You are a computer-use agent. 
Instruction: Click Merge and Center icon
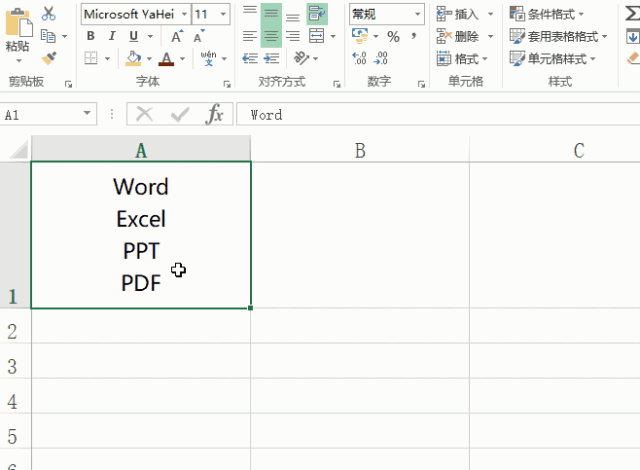pos(317,36)
